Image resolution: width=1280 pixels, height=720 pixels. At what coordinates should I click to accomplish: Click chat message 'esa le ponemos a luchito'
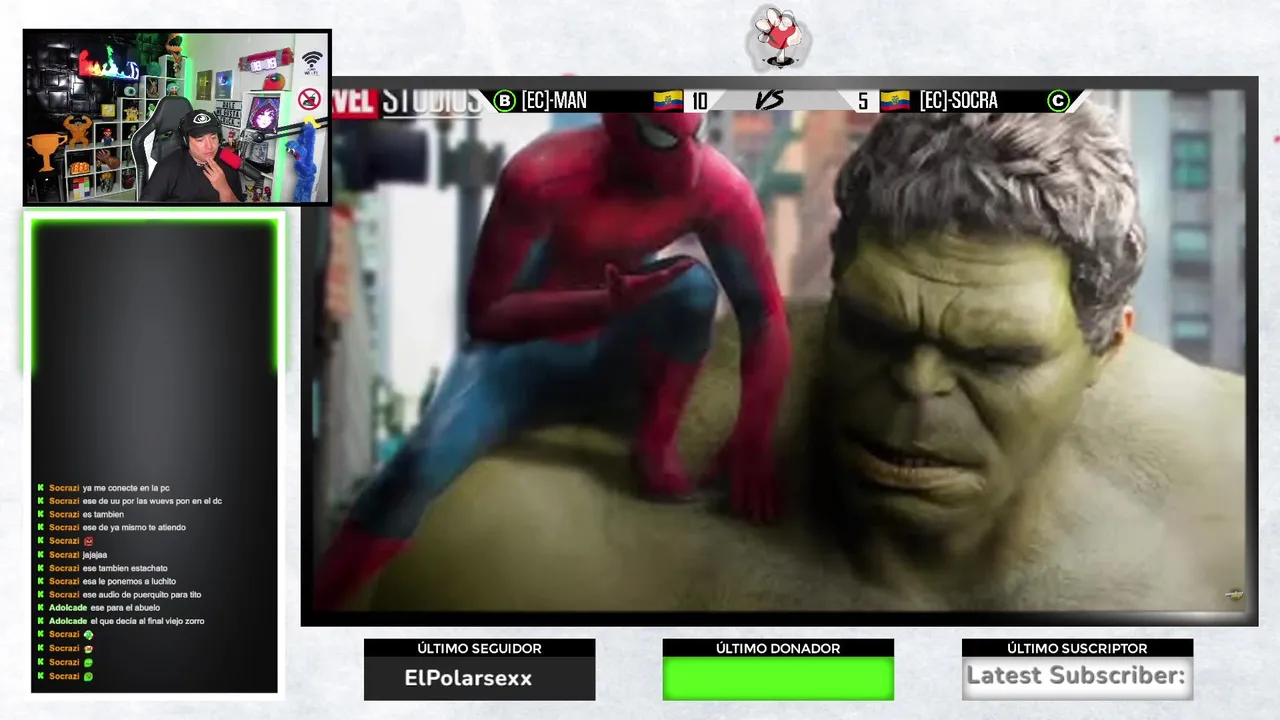[129, 581]
